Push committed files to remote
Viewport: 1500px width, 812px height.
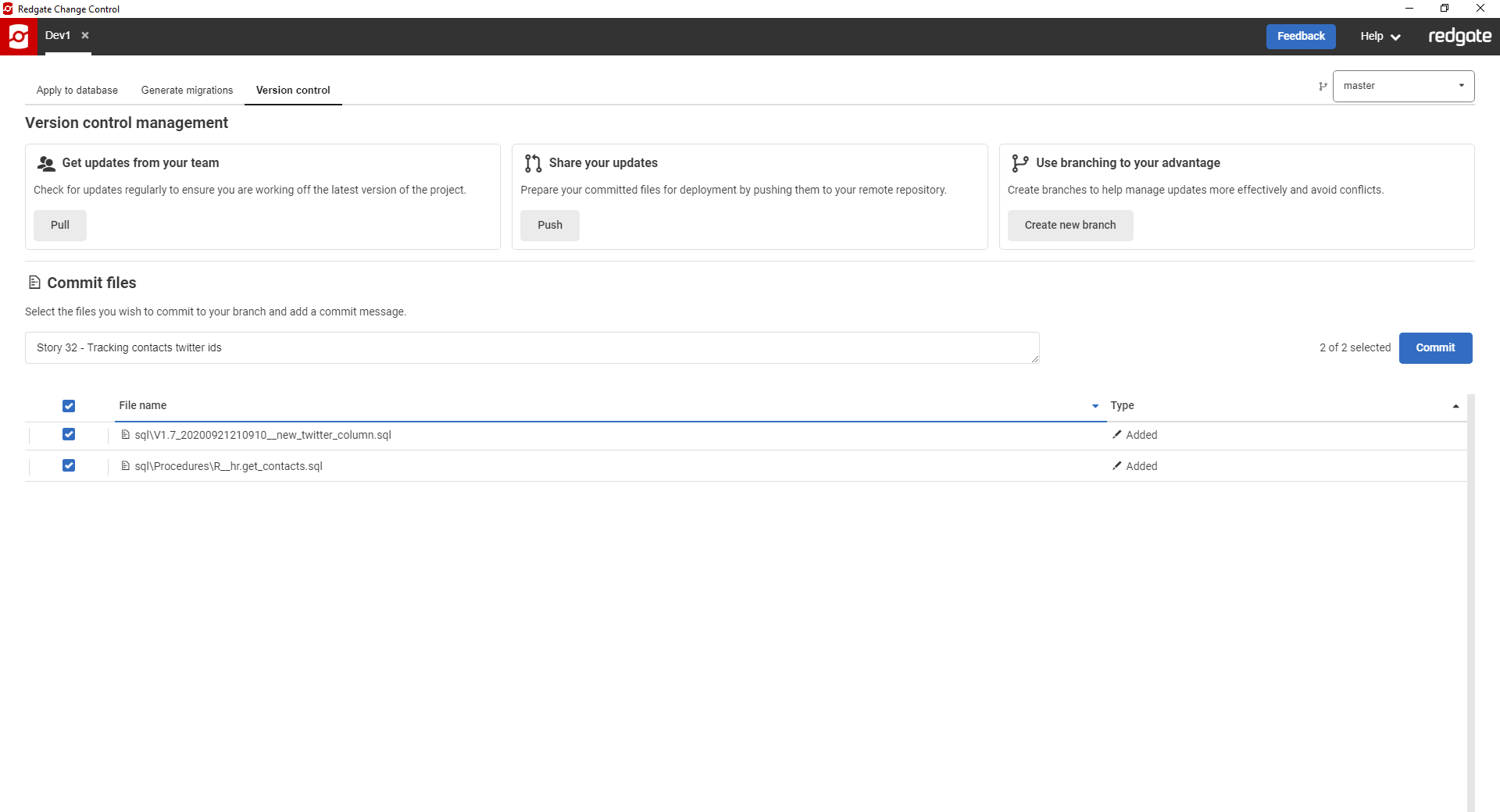[549, 226]
